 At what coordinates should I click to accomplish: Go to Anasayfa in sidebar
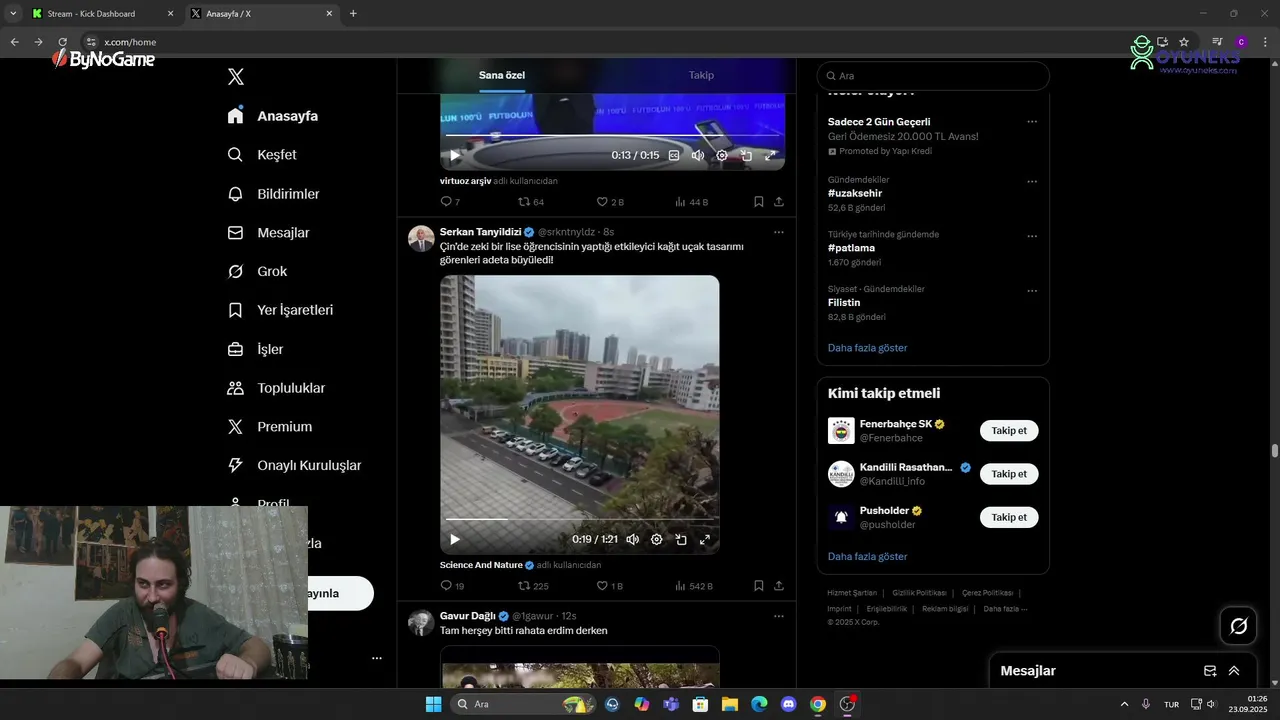pyautogui.click(x=272, y=116)
